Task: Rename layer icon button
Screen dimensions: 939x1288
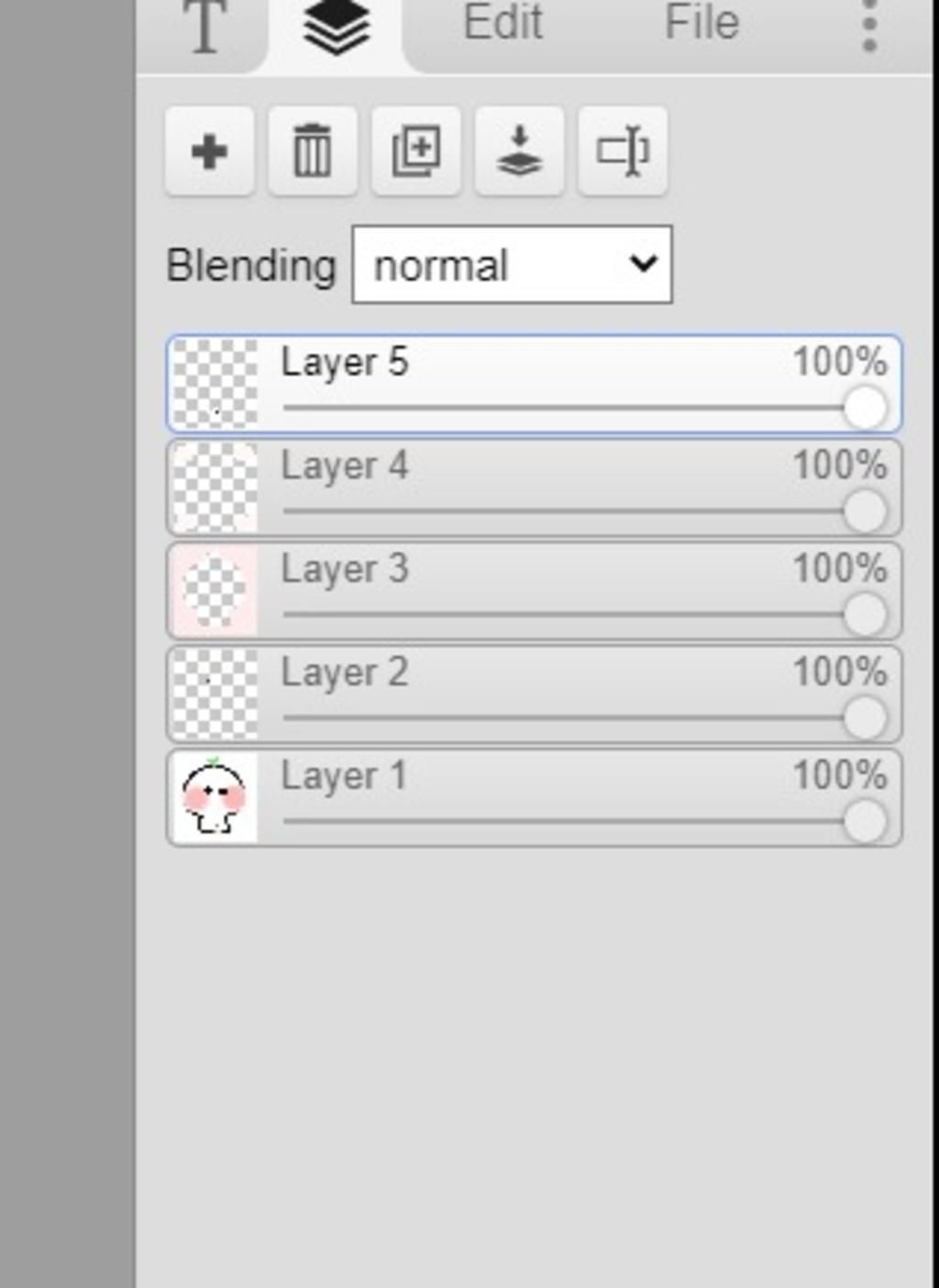Action: point(623,151)
